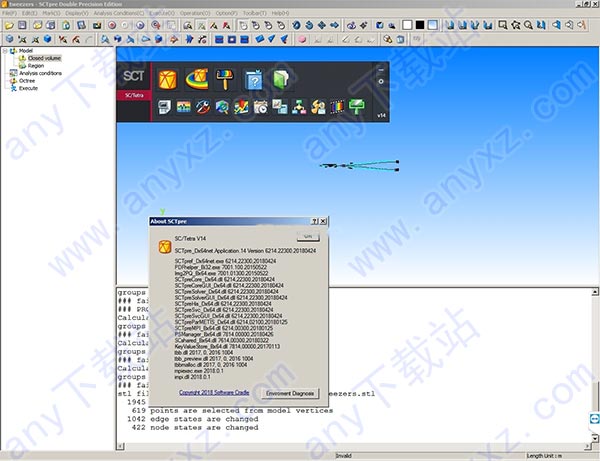This screenshot has height=461, width=600.
Task: Click the log horizontal scroll left arrow
Action: [x=120, y=446]
